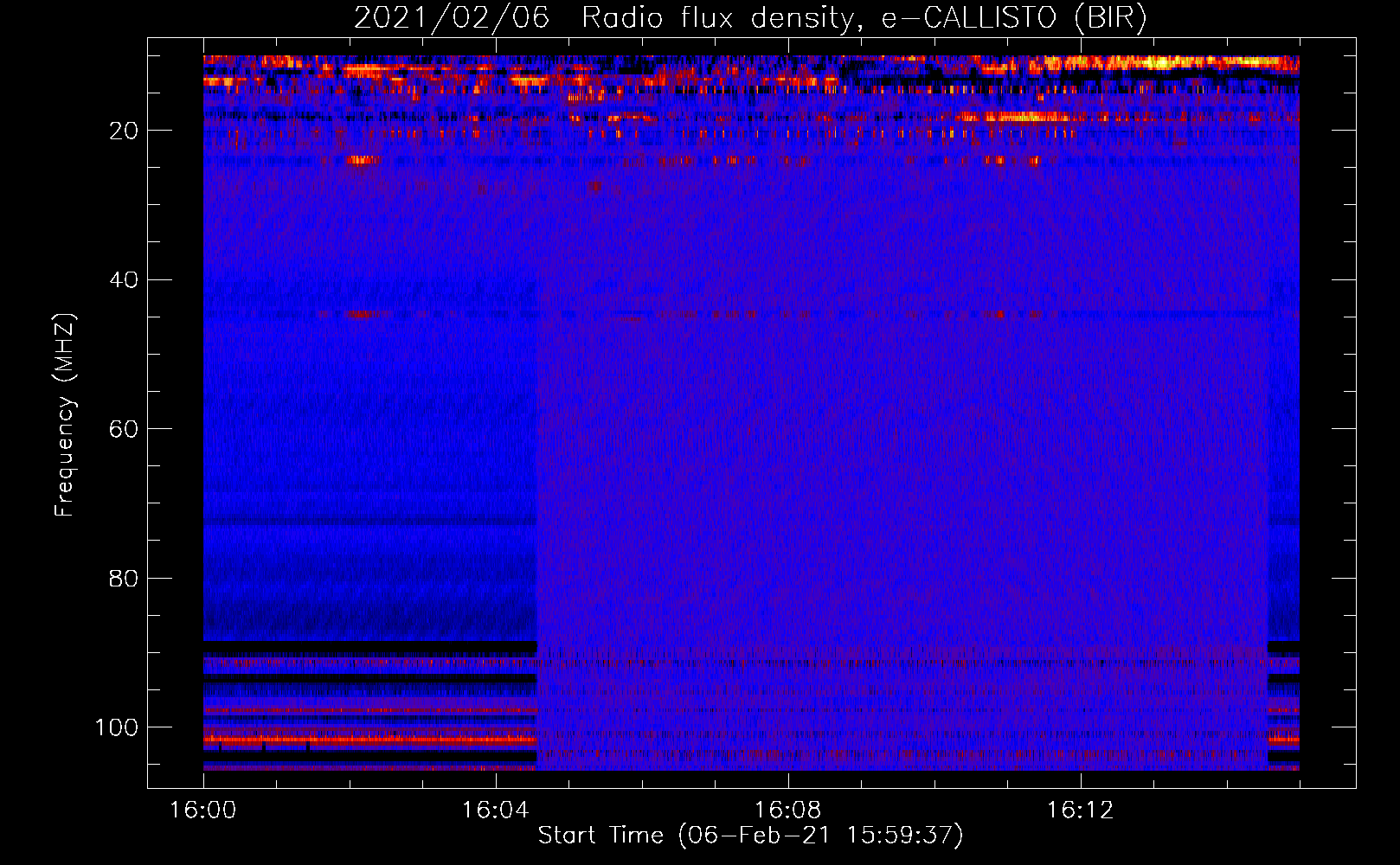The width and height of the screenshot is (1400, 865).
Task: Click the '16:08' time tick label
Action: [x=787, y=811]
